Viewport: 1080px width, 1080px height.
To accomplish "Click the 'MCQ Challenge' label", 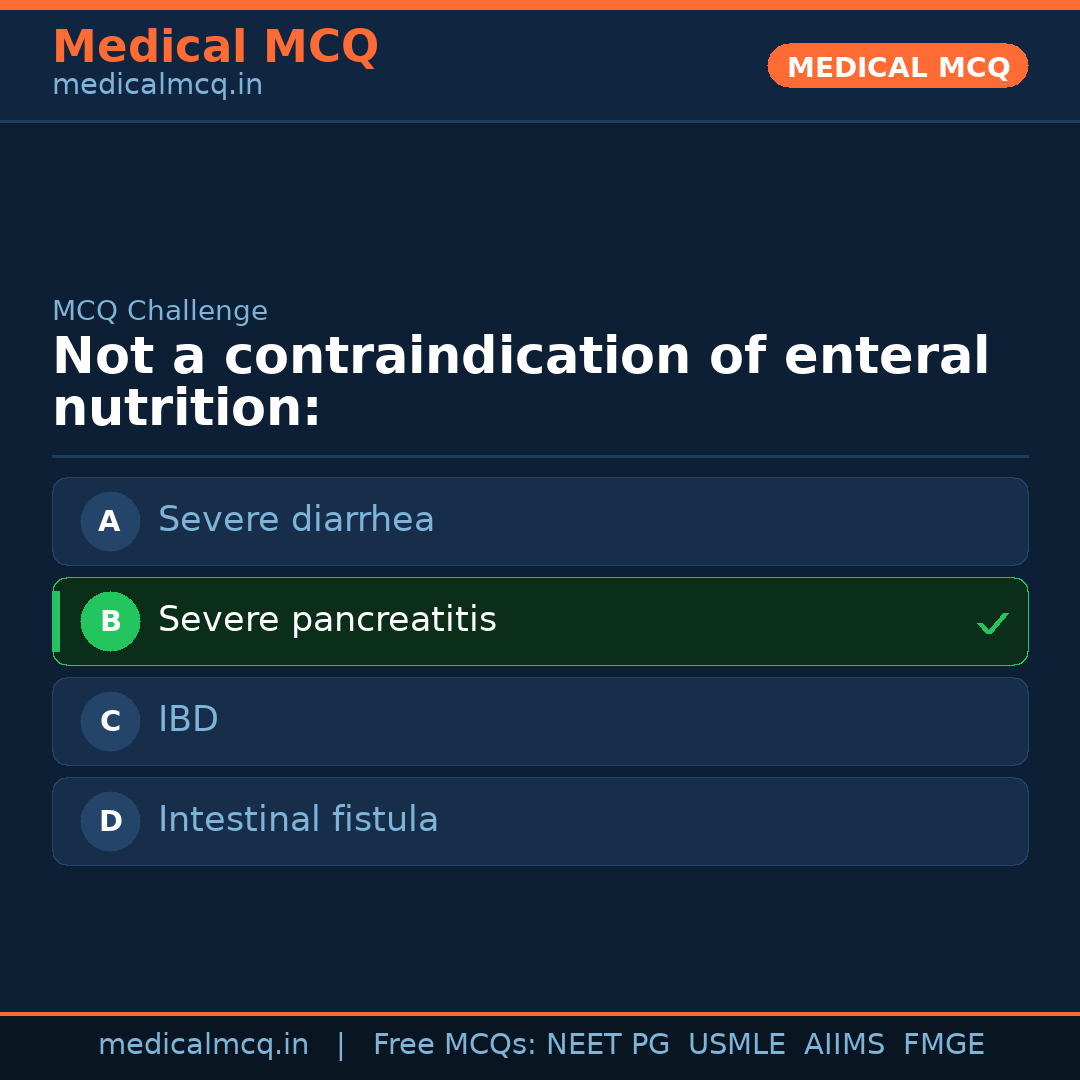I will tap(160, 311).
